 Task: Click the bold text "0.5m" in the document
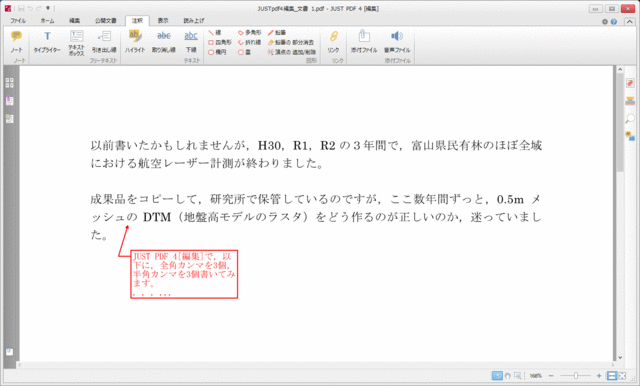[510, 200]
